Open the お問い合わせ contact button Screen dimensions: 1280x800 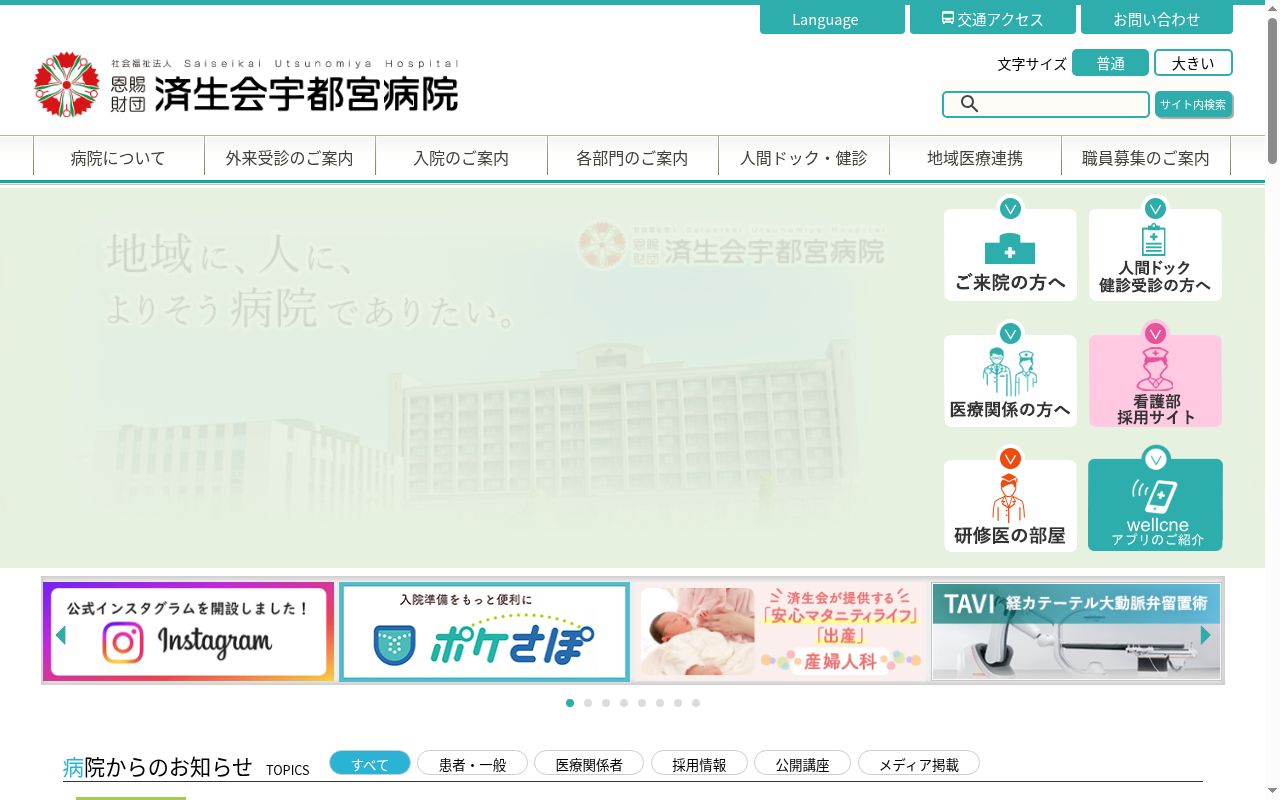pyautogui.click(x=1157, y=20)
